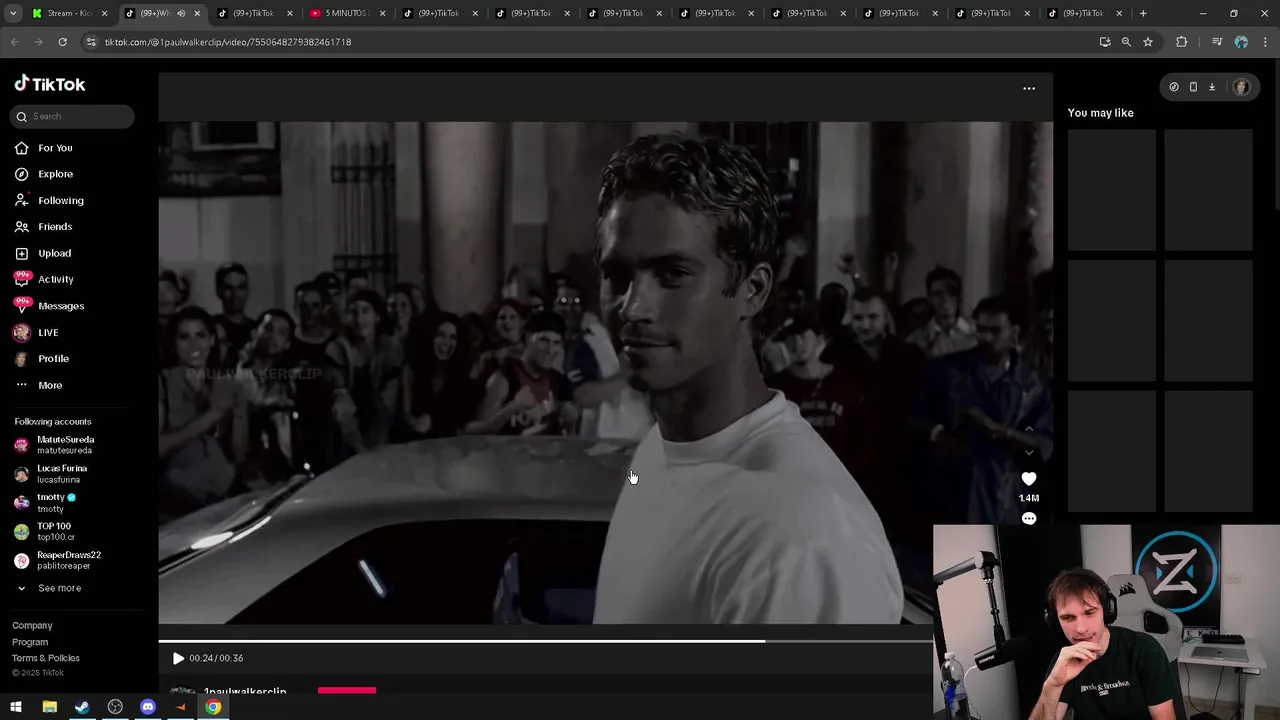The width and height of the screenshot is (1280, 720).
Task: Open the Windows Start menu
Action: 16,707
